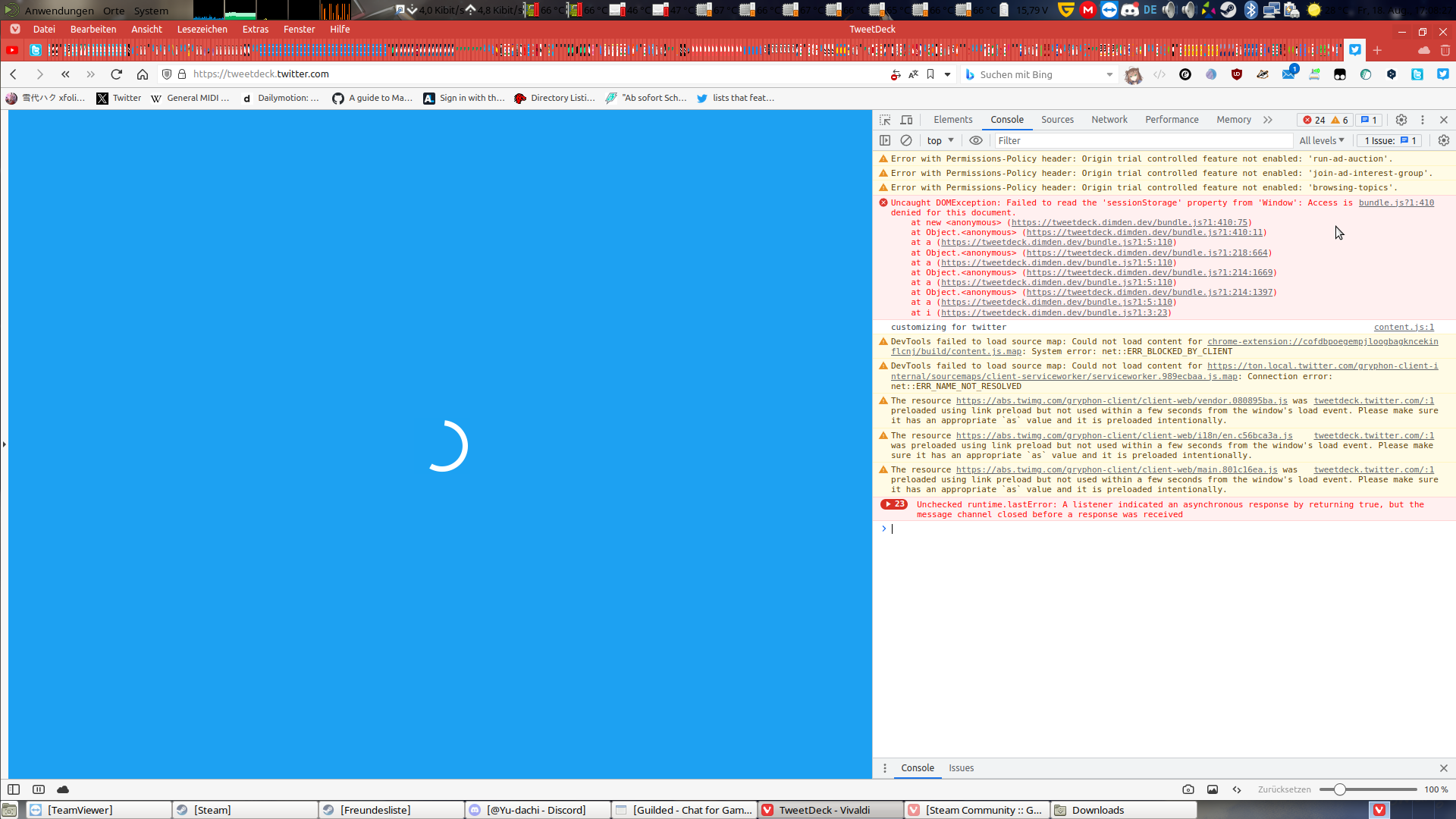The width and height of the screenshot is (1456, 819).
Task: Toggle the device emulation toolbar
Action: (x=905, y=119)
